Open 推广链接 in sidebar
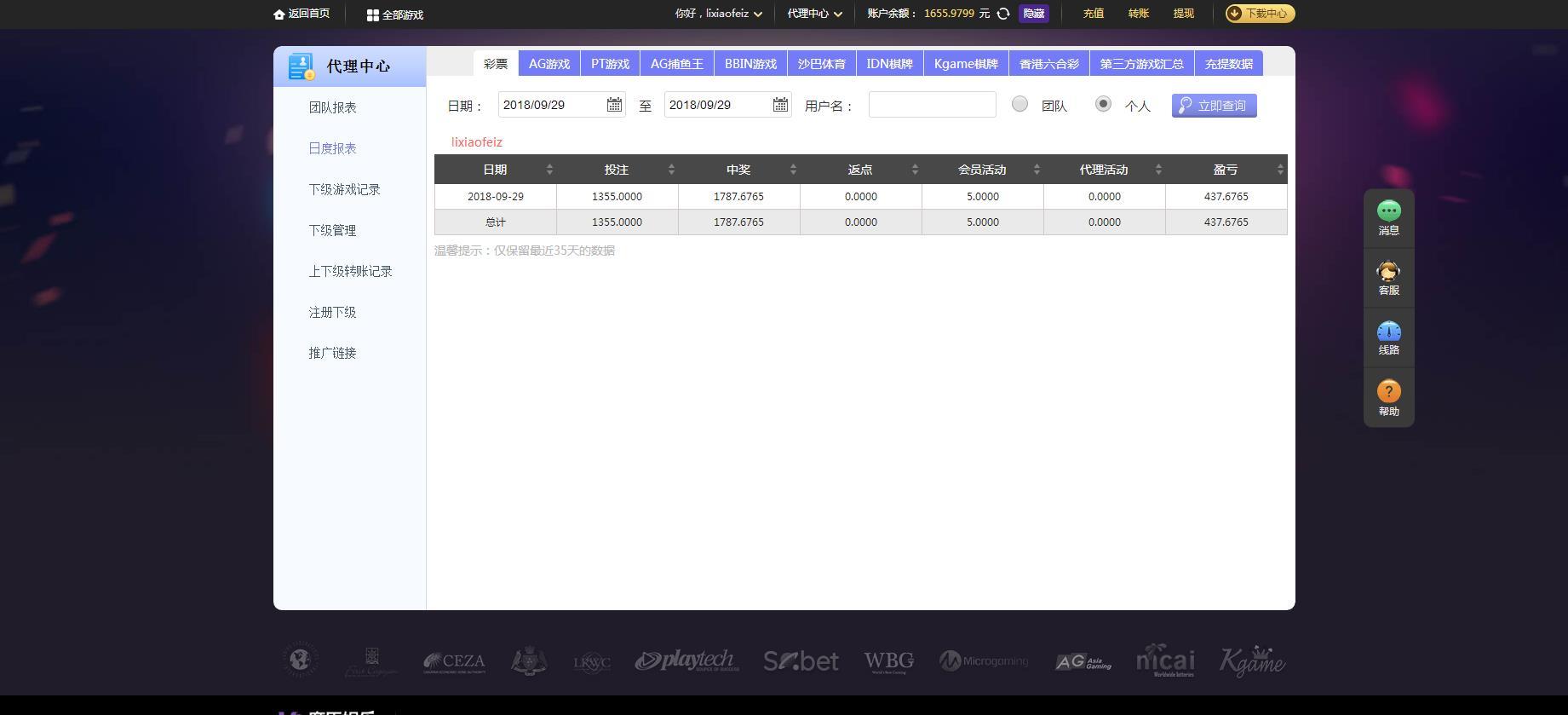This screenshot has width=1568, height=715. point(333,353)
